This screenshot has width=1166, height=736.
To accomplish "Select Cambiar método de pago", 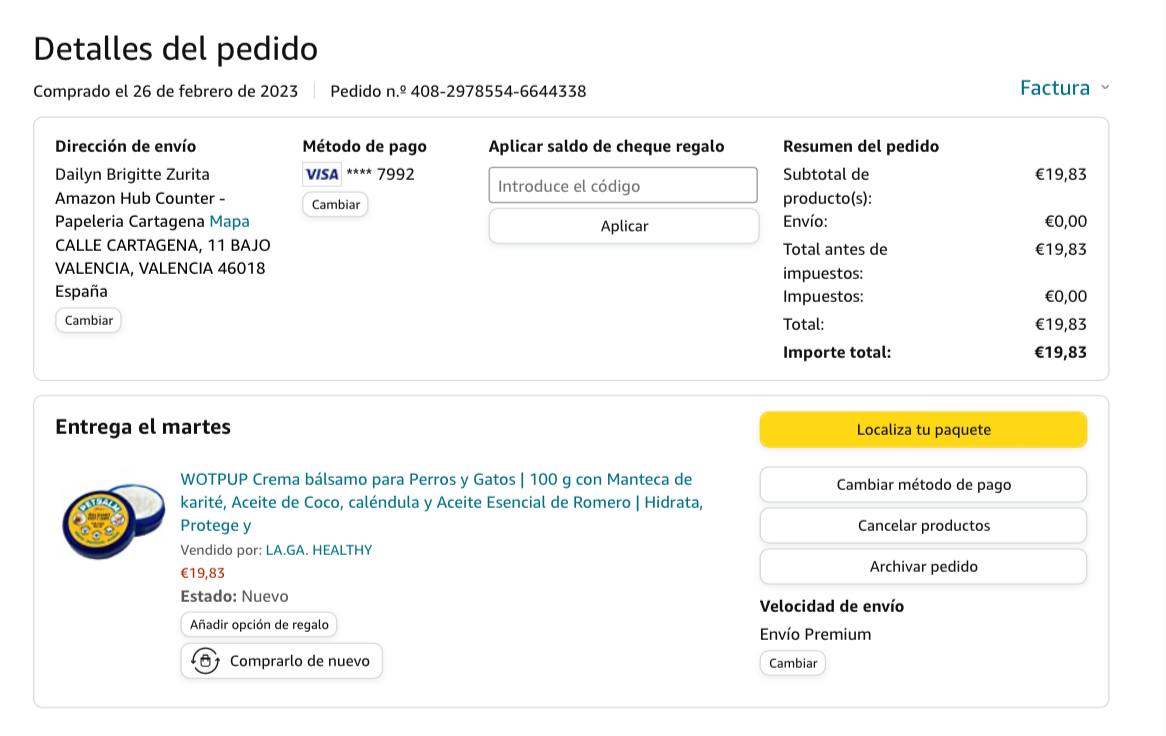I will pos(923,485).
